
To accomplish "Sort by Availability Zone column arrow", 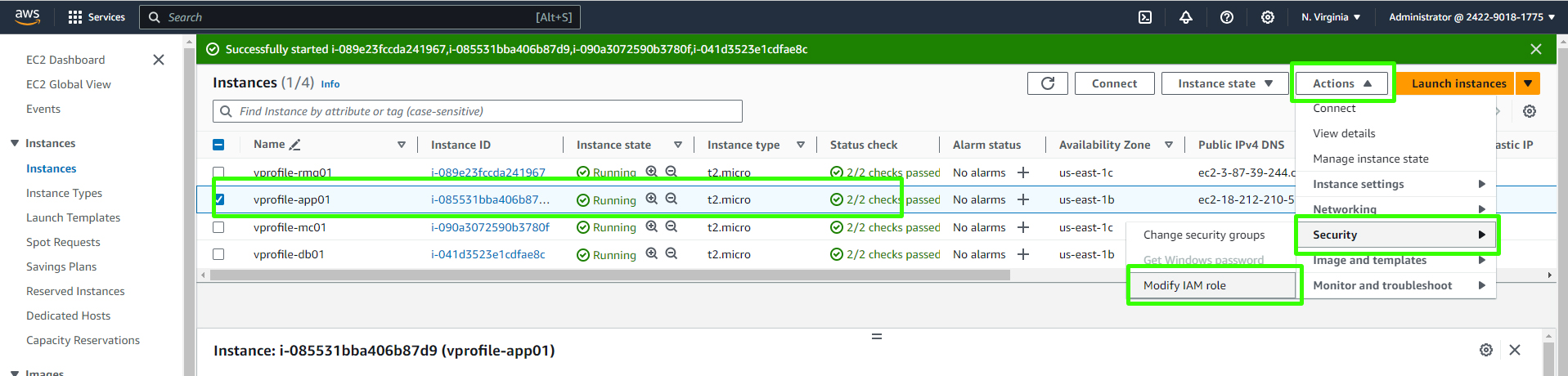I will pyautogui.click(x=1169, y=145).
